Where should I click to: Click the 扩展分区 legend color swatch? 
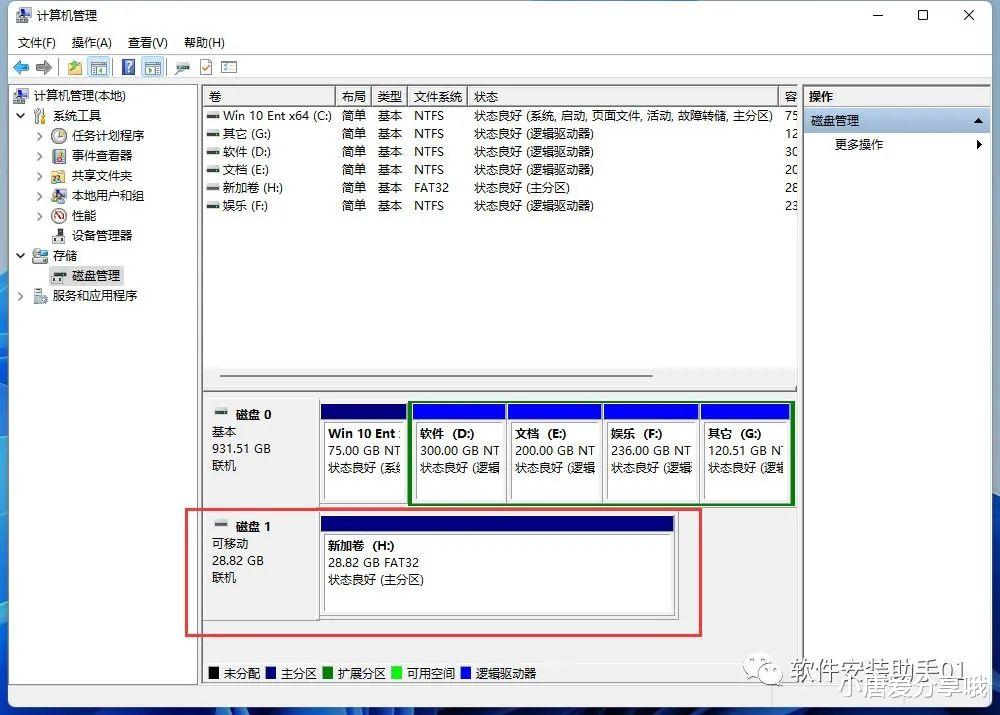(x=328, y=673)
